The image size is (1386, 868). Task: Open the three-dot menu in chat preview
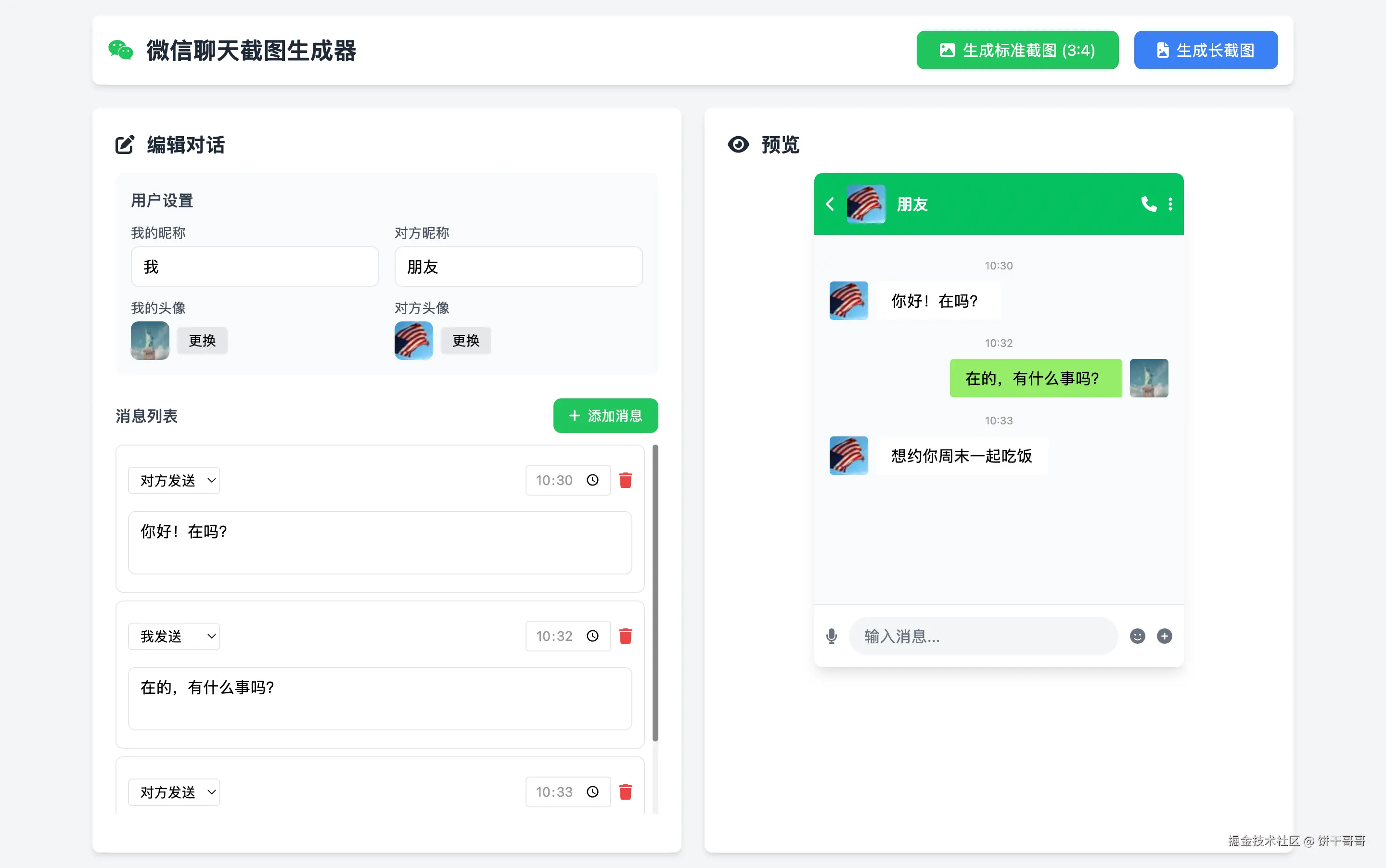pyautogui.click(x=1170, y=204)
